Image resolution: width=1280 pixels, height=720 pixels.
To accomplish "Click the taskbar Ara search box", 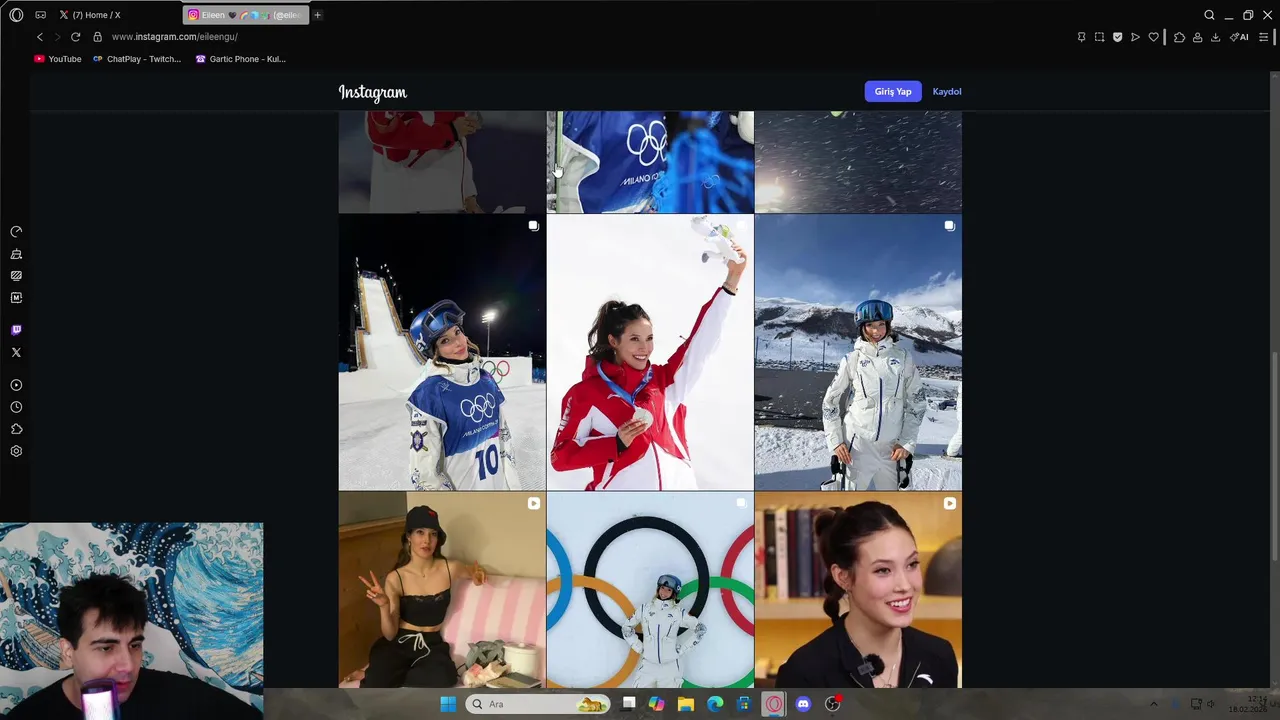I will click(x=538, y=704).
